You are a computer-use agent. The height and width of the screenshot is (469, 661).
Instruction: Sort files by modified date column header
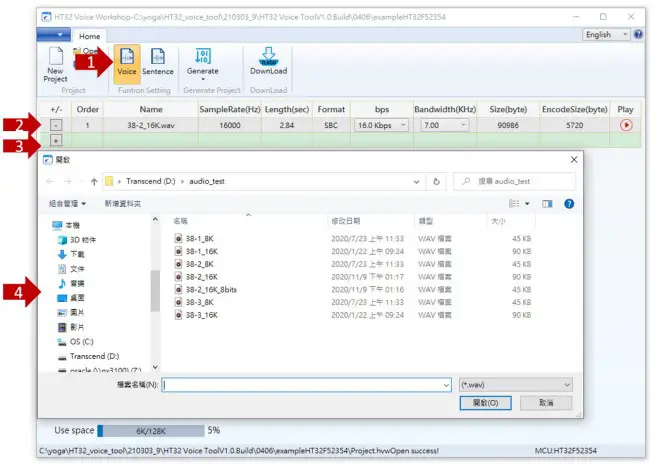(371, 221)
